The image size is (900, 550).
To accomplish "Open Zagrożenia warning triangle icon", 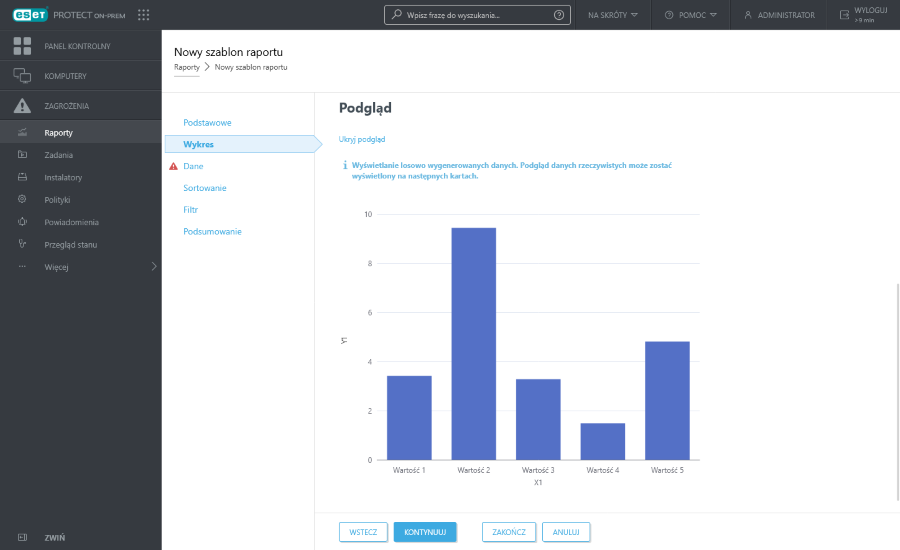I will point(22,106).
